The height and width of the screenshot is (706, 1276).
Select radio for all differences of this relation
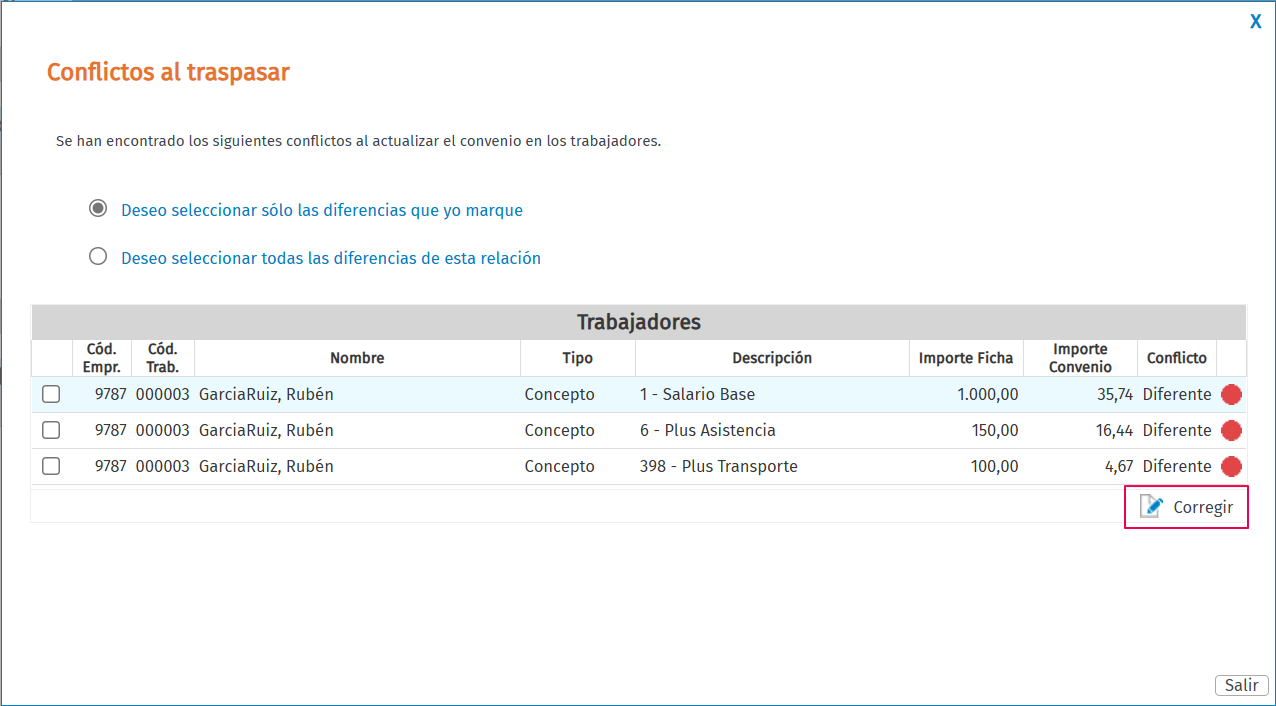[x=98, y=256]
